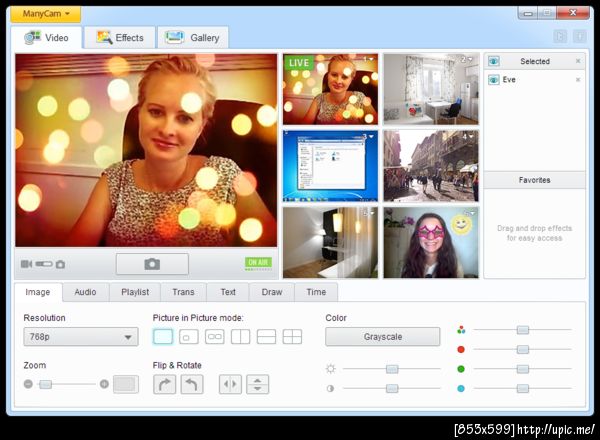Toggle visibility eye icon in Selected header

(x=494, y=61)
